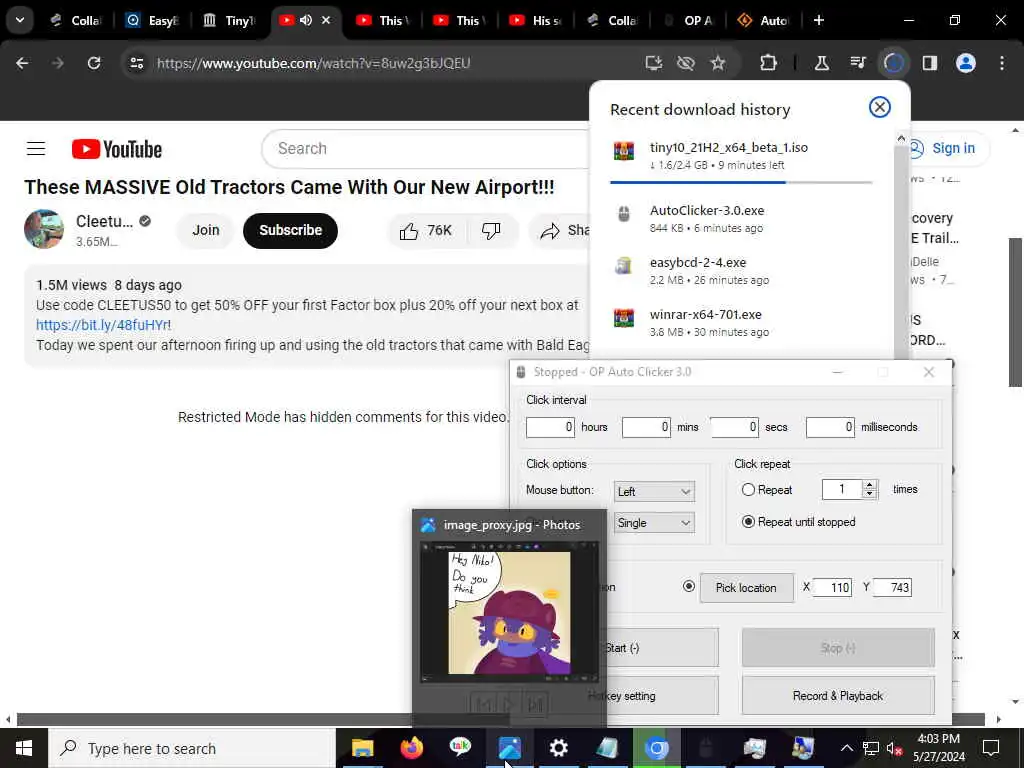1024x768 pixels.
Task: Click the milliseconds interval field
Action: (830, 427)
